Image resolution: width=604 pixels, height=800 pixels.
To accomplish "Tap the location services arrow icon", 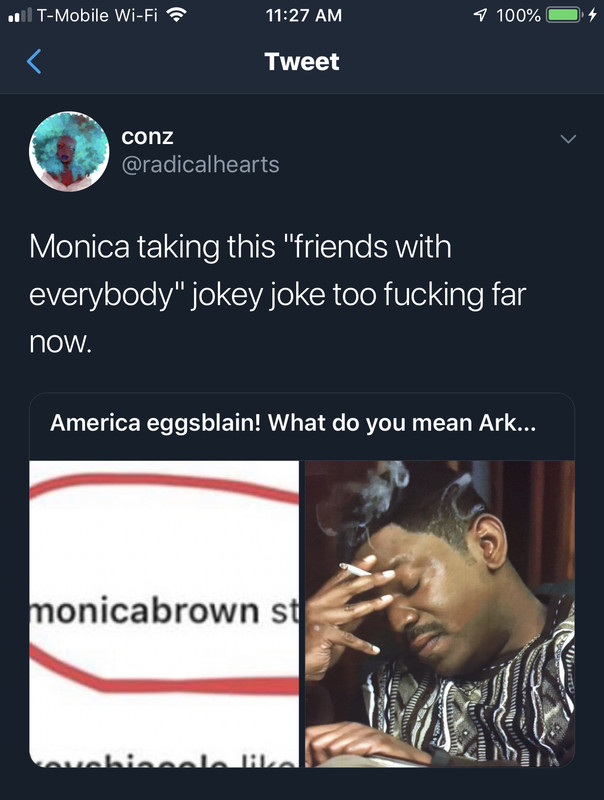I will [480, 15].
